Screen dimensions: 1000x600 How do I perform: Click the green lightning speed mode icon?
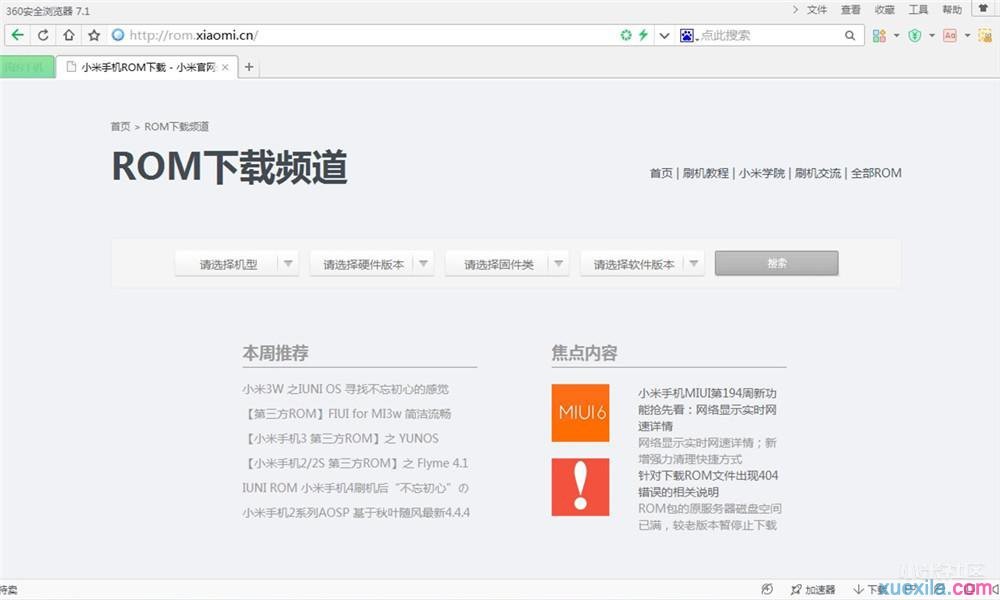pyautogui.click(x=643, y=35)
